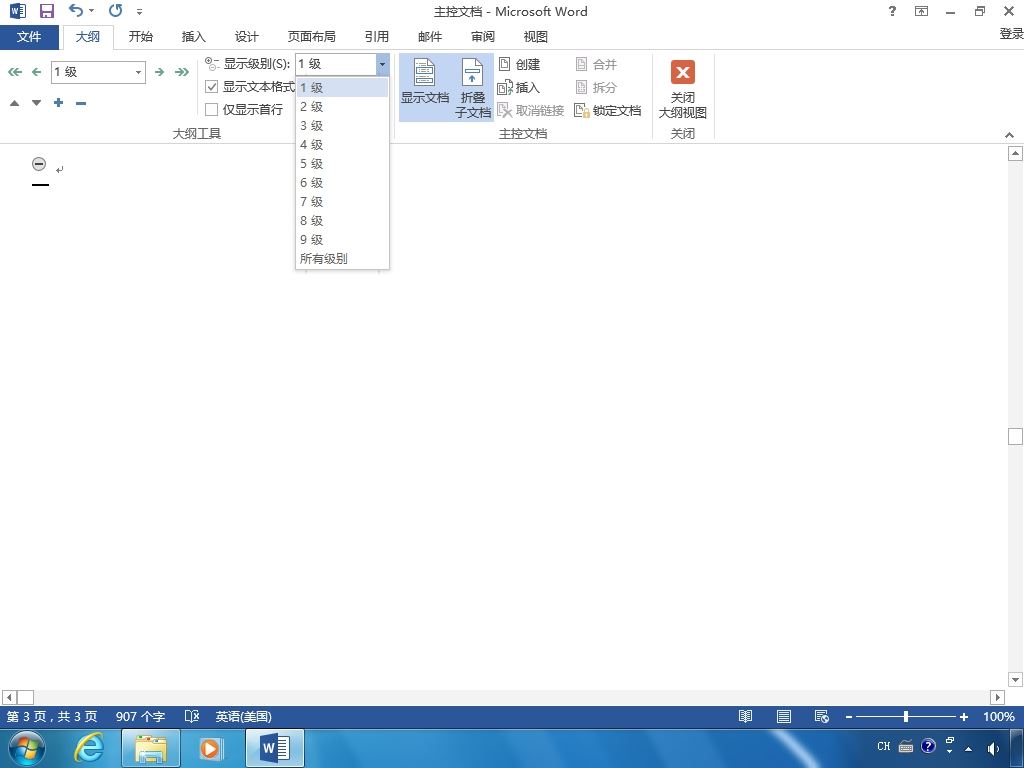
Task: Collapse outline item with minus icon
Action: [81, 103]
